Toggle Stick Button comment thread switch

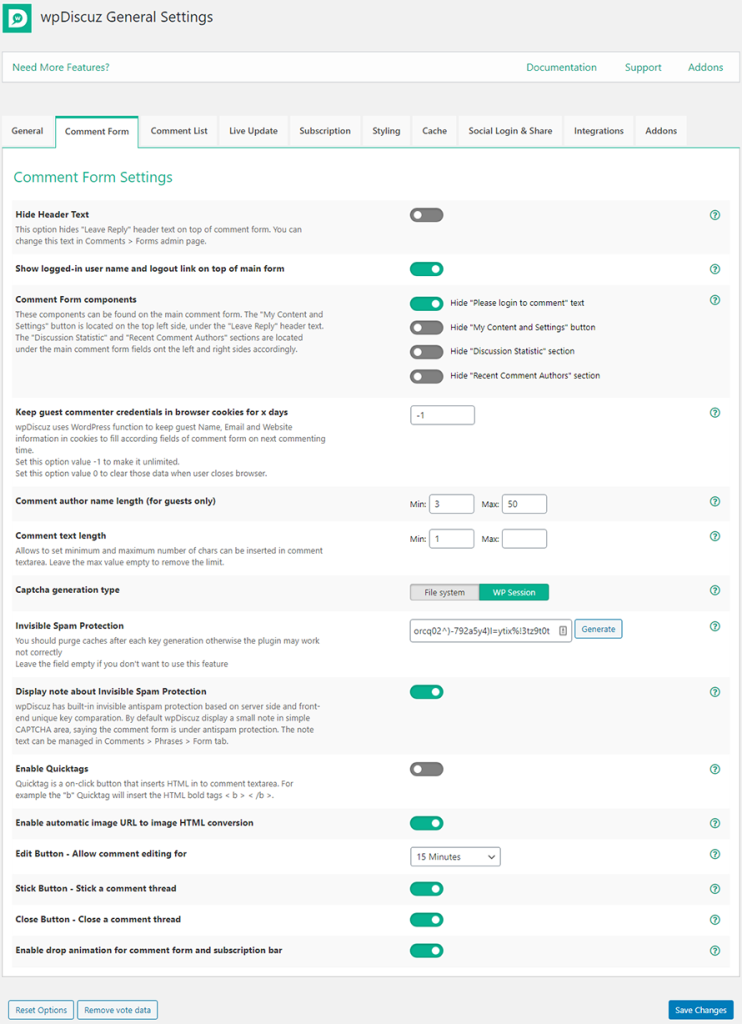pos(427,889)
